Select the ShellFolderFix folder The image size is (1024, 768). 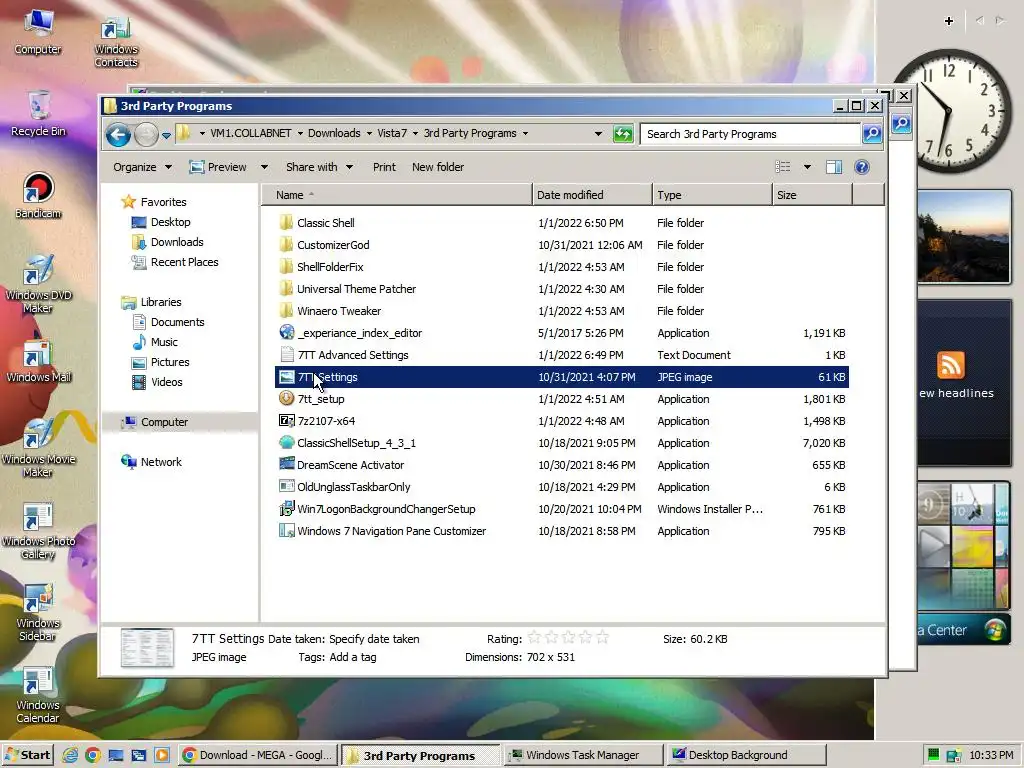[x=562, y=267]
